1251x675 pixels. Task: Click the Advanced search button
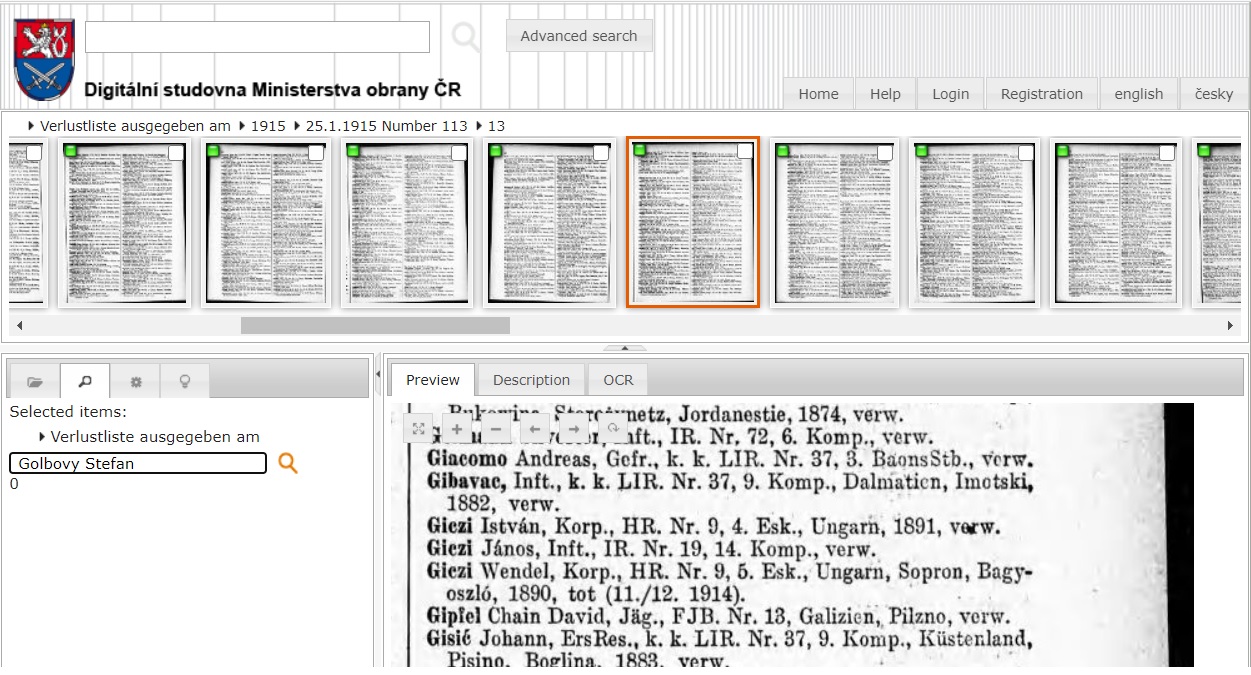pyautogui.click(x=578, y=36)
